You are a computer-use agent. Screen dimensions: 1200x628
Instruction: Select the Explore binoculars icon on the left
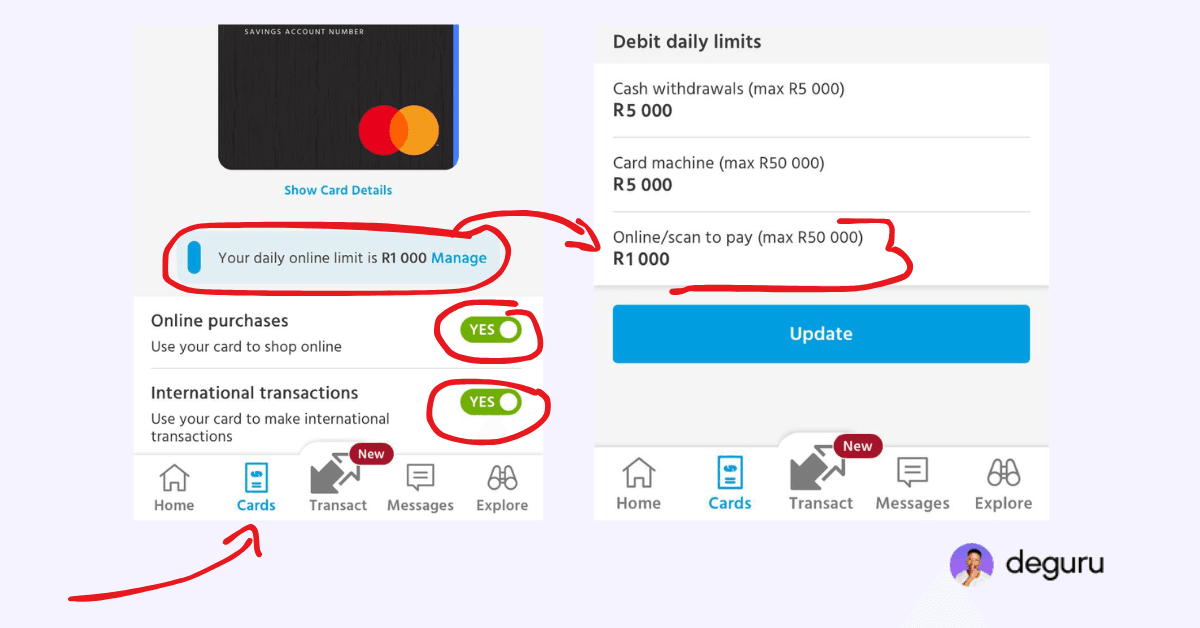tap(502, 485)
